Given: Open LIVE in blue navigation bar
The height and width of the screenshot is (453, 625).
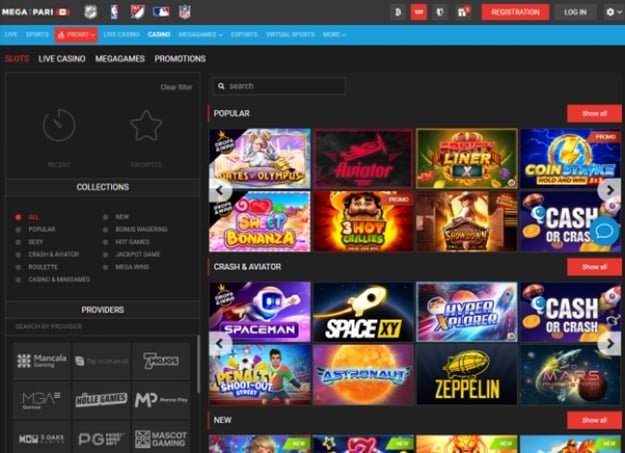Looking at the screenshot, I should (11, 35).
